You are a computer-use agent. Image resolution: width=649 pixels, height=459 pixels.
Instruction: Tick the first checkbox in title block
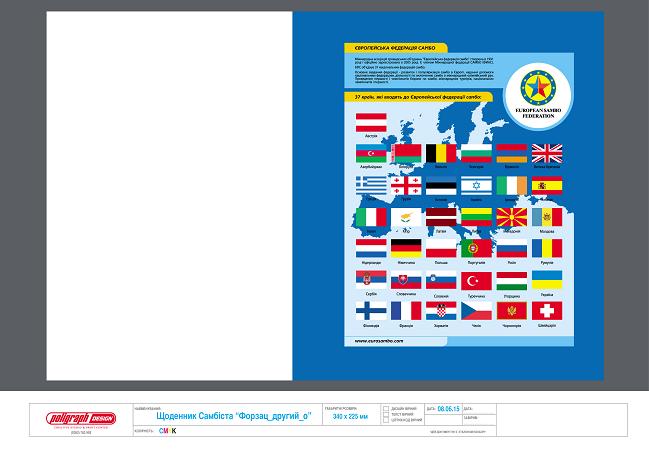pyautogui.click(x=387, y=410)
